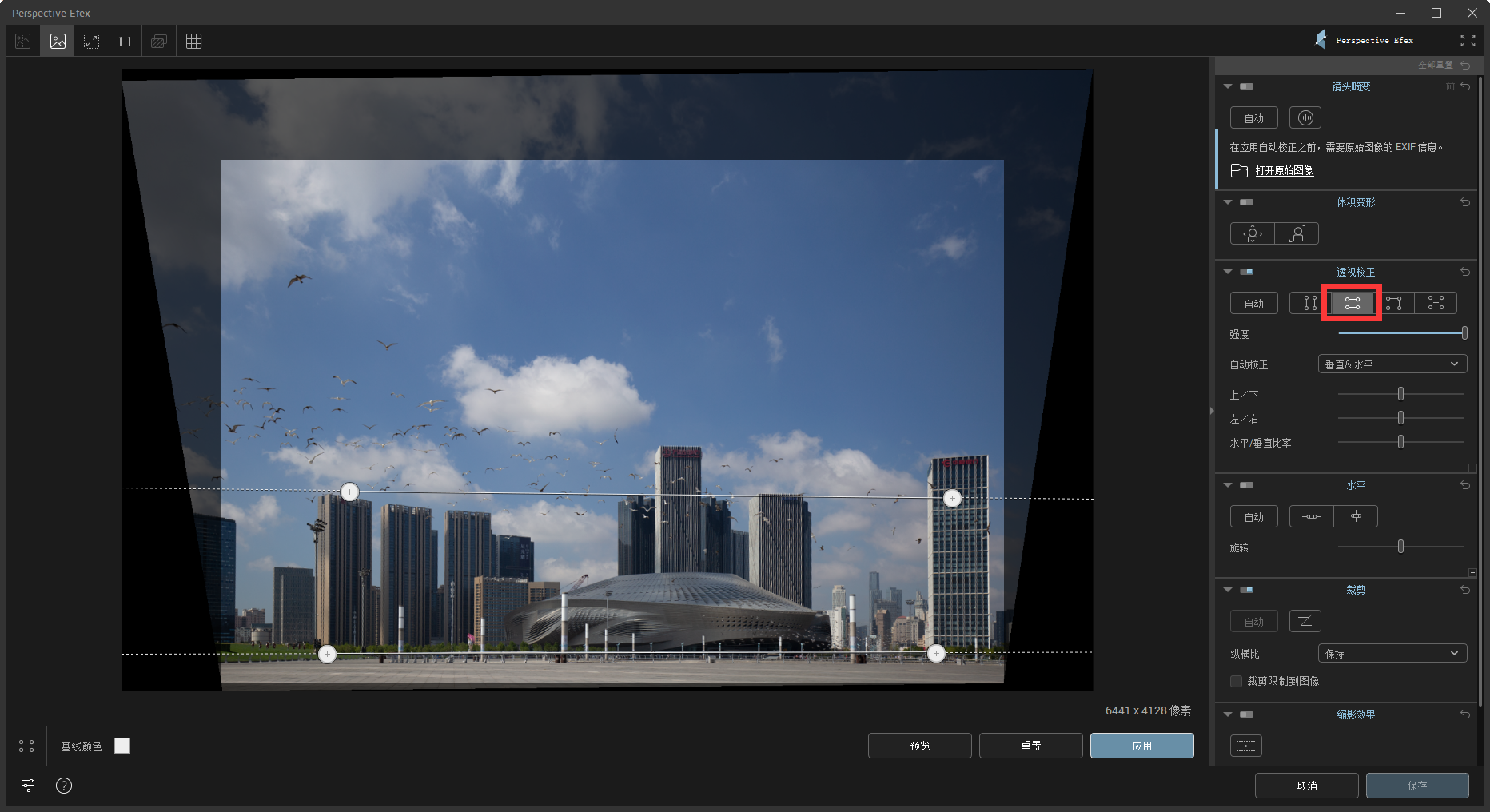Screen dimensions: 1490x812
Task: Collapse the 水平 section triangle
Action: point(1228,485)
